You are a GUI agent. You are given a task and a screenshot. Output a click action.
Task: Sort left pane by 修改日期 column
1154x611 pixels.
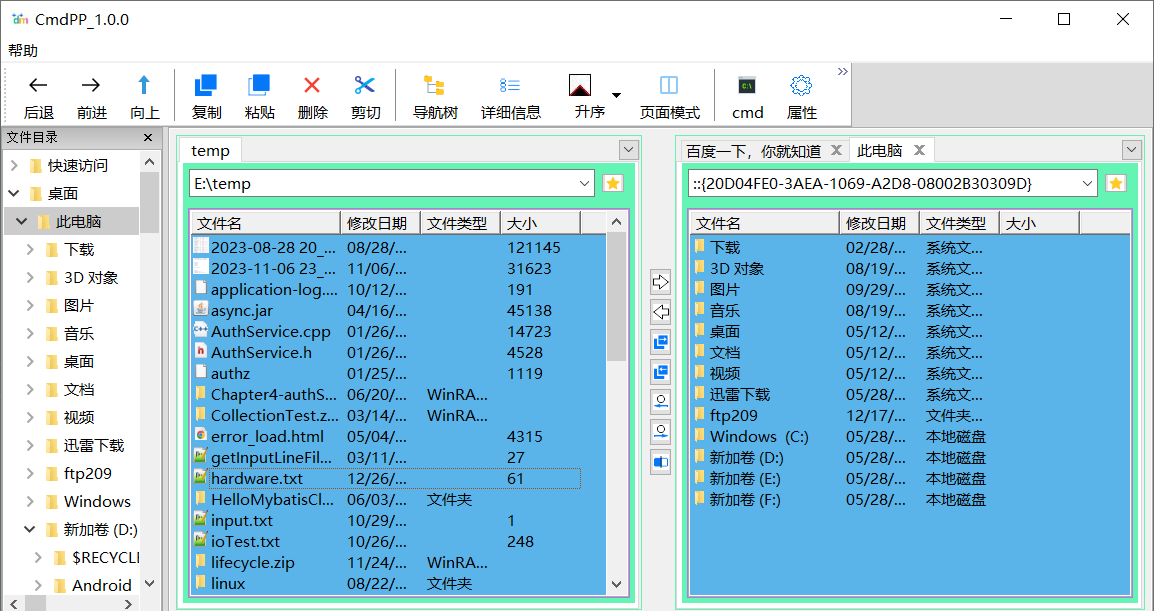pyautogui.click(x=380, y=223)
